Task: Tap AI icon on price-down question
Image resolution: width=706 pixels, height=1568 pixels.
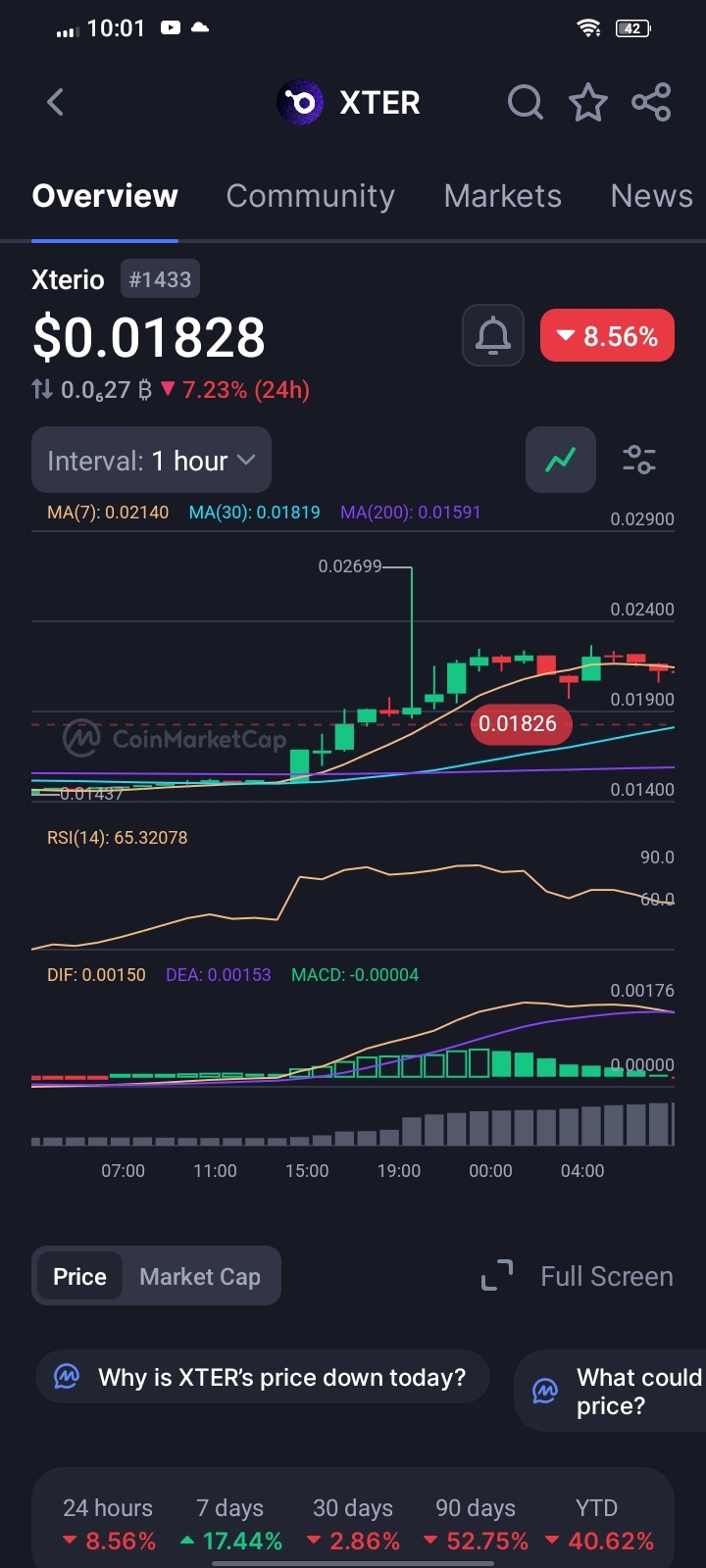Action: coord(67,1377)
